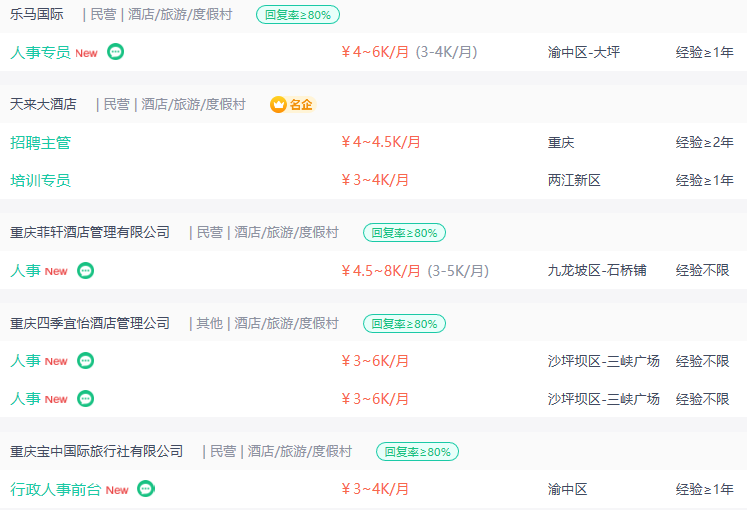747x510 pixels.
Task: Click 回复率≥80% badge next to 乐马国际
Action: click(x=298, y=15)
